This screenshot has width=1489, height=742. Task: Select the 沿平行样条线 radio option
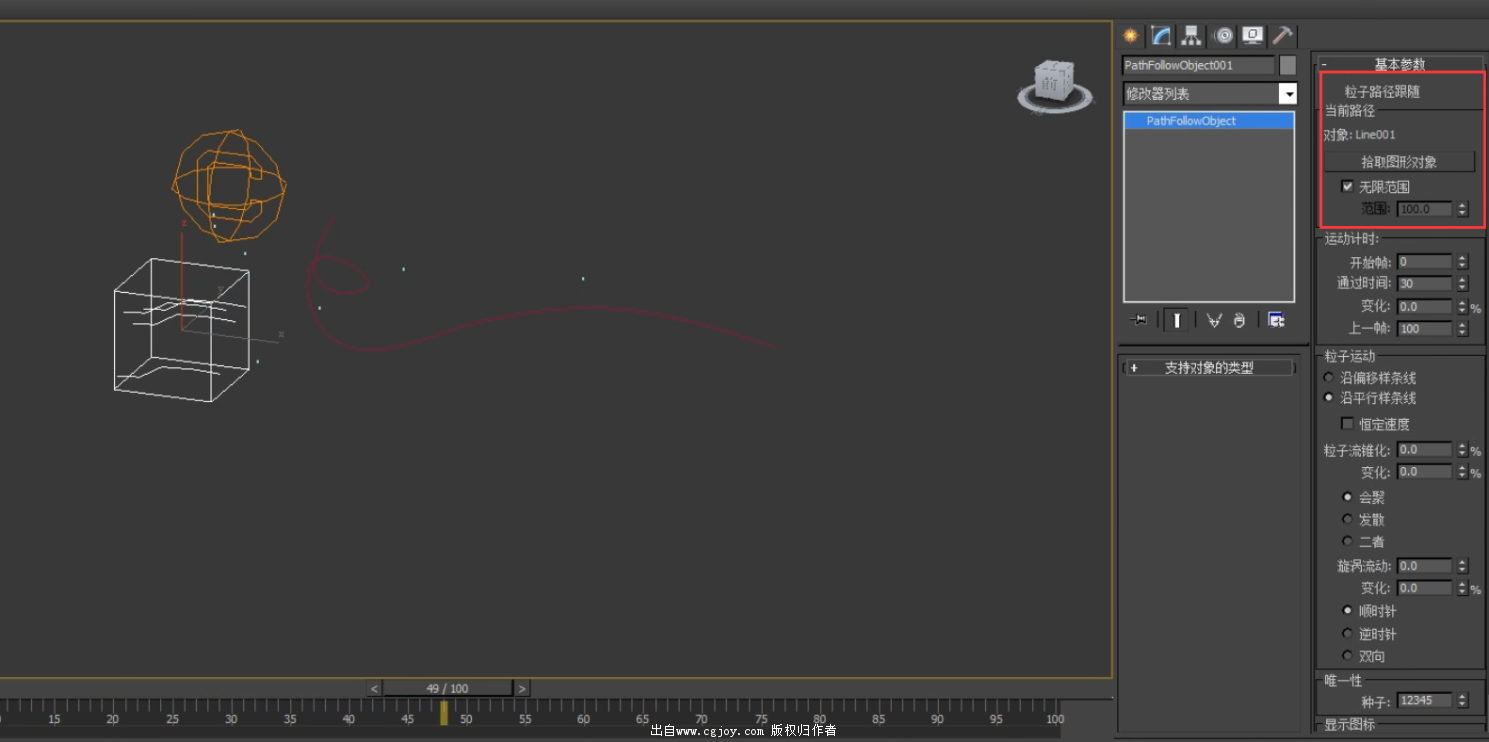coord(1329,398)
